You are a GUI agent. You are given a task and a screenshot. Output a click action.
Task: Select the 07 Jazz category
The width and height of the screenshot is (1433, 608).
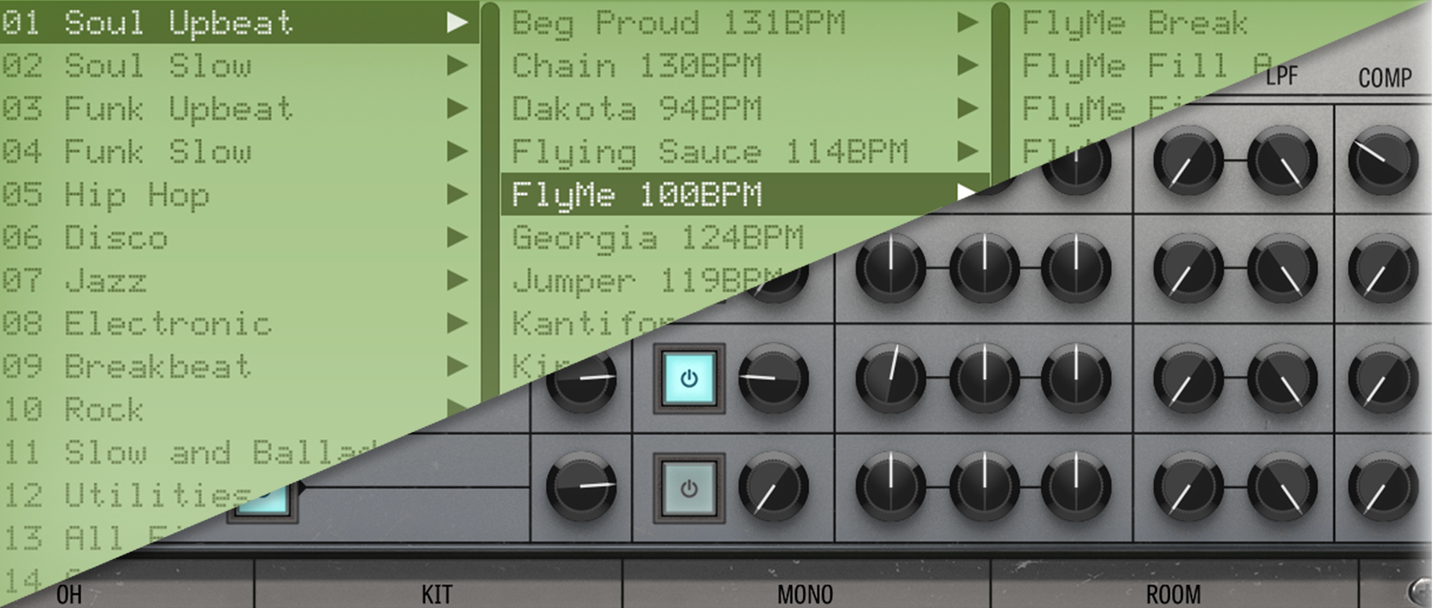point(106,281)
